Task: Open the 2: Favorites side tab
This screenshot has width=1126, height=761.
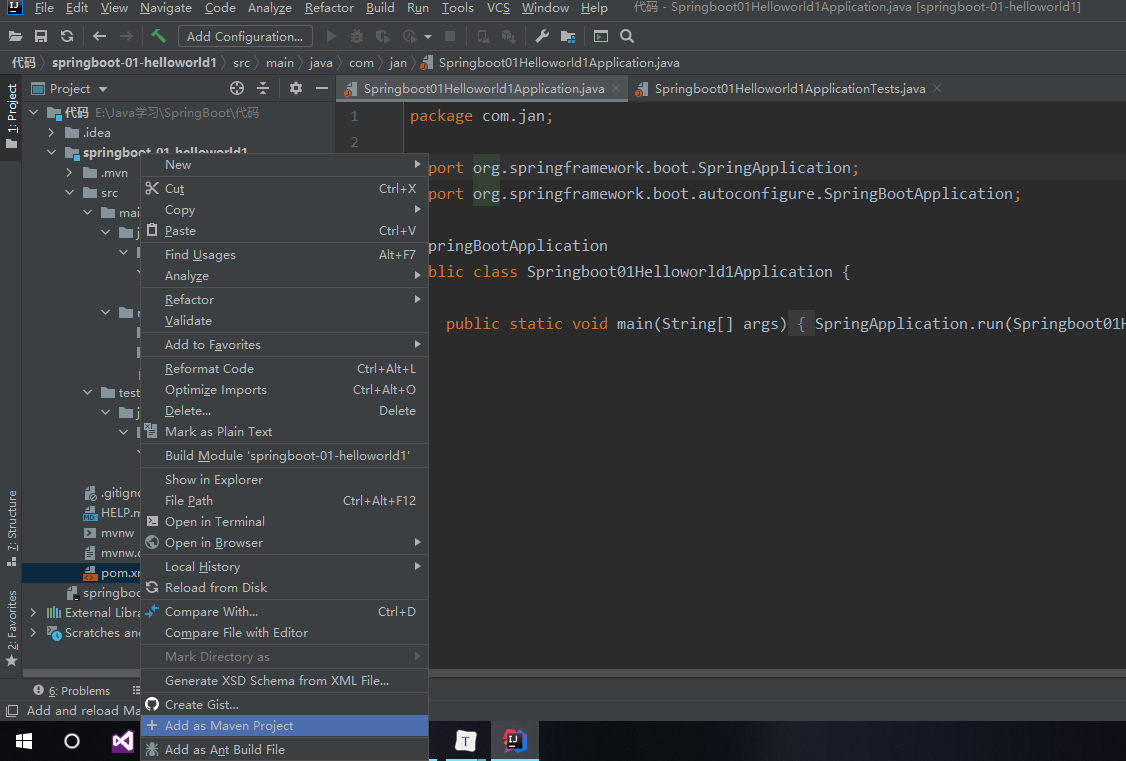Action: click(x=11, y=628)
